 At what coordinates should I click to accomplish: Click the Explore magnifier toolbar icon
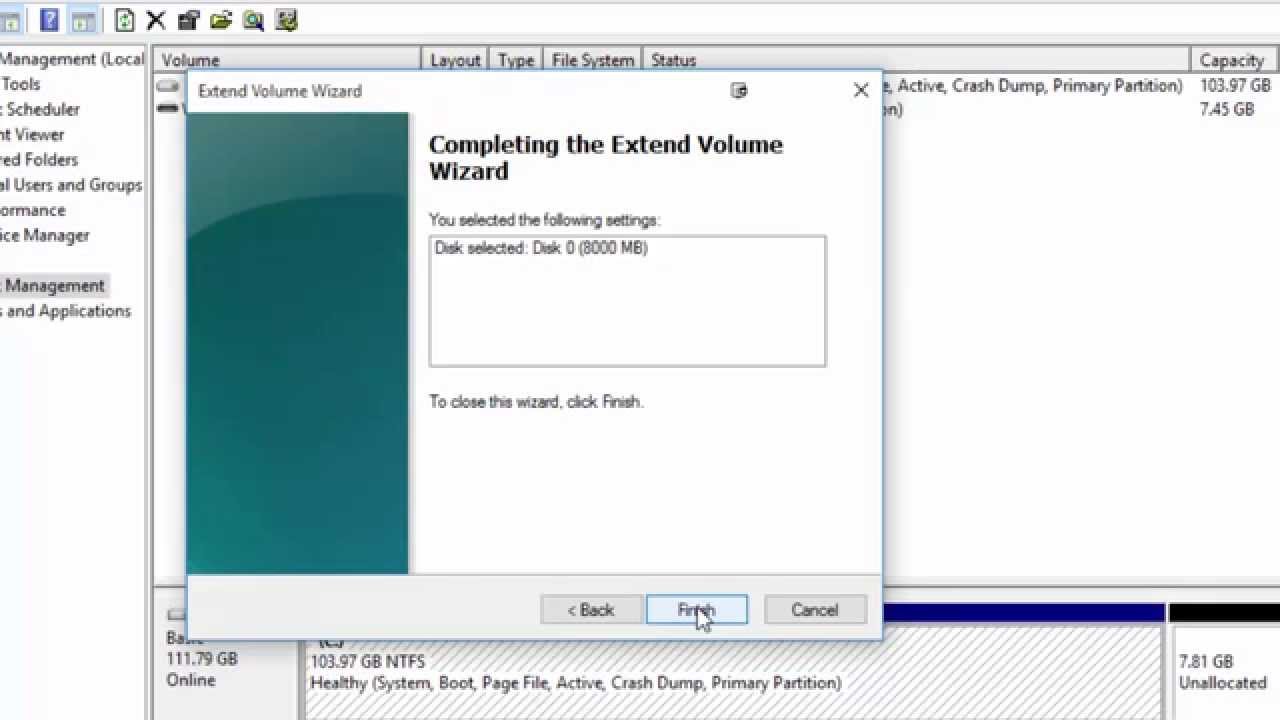click(253, 20)
